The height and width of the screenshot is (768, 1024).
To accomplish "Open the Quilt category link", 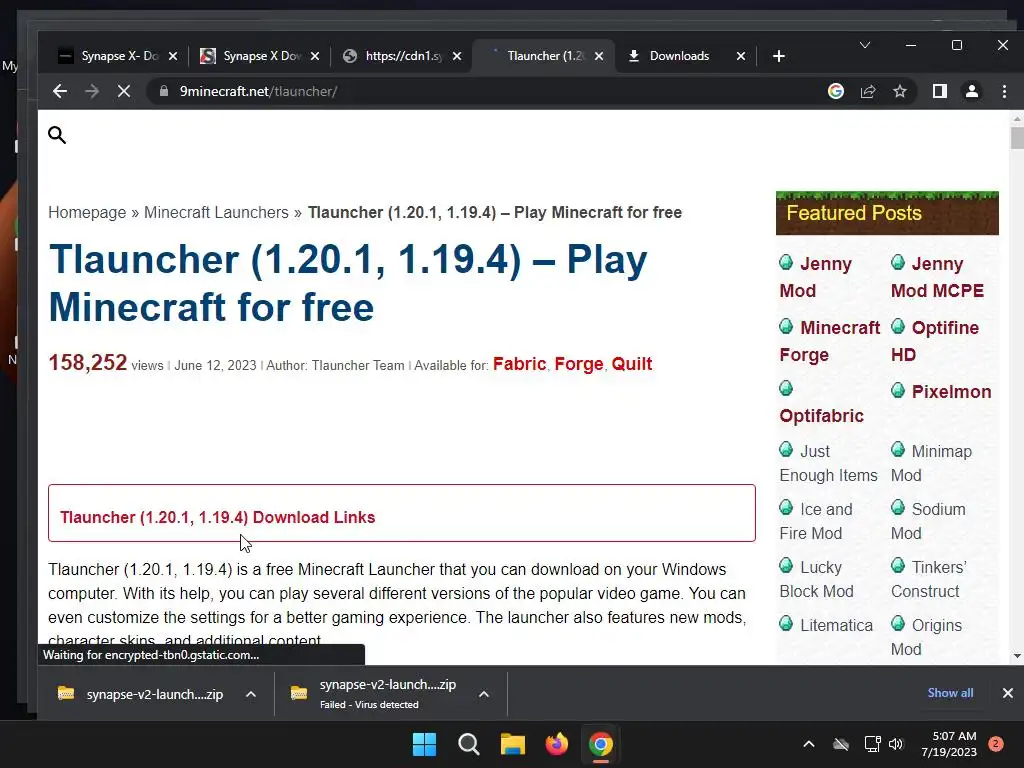I will pos(632,364).
